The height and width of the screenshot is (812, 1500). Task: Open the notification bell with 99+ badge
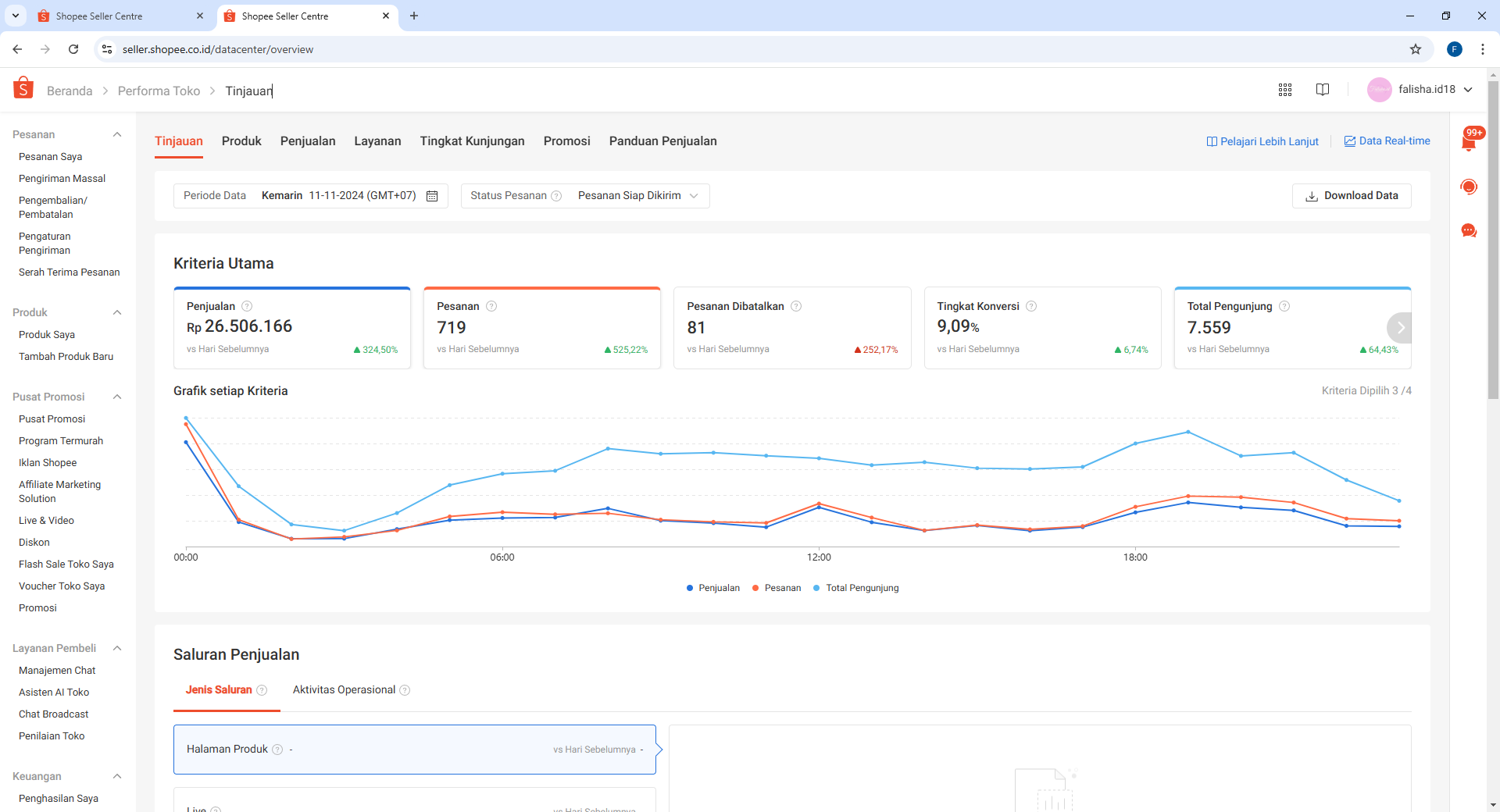pos(1469,141)
